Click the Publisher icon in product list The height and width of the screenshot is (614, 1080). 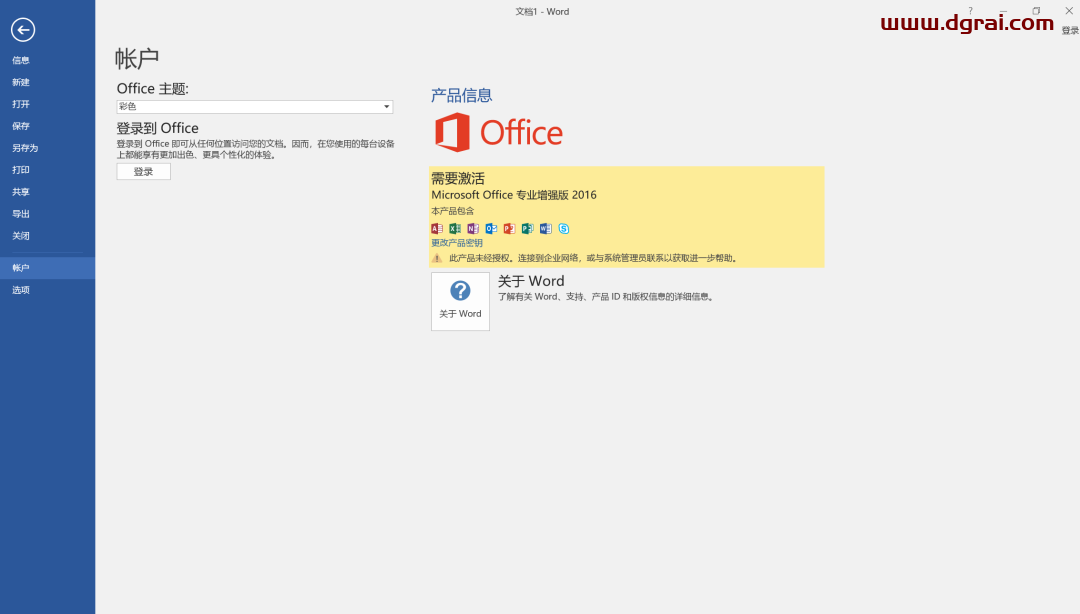(x=527, y=229)
